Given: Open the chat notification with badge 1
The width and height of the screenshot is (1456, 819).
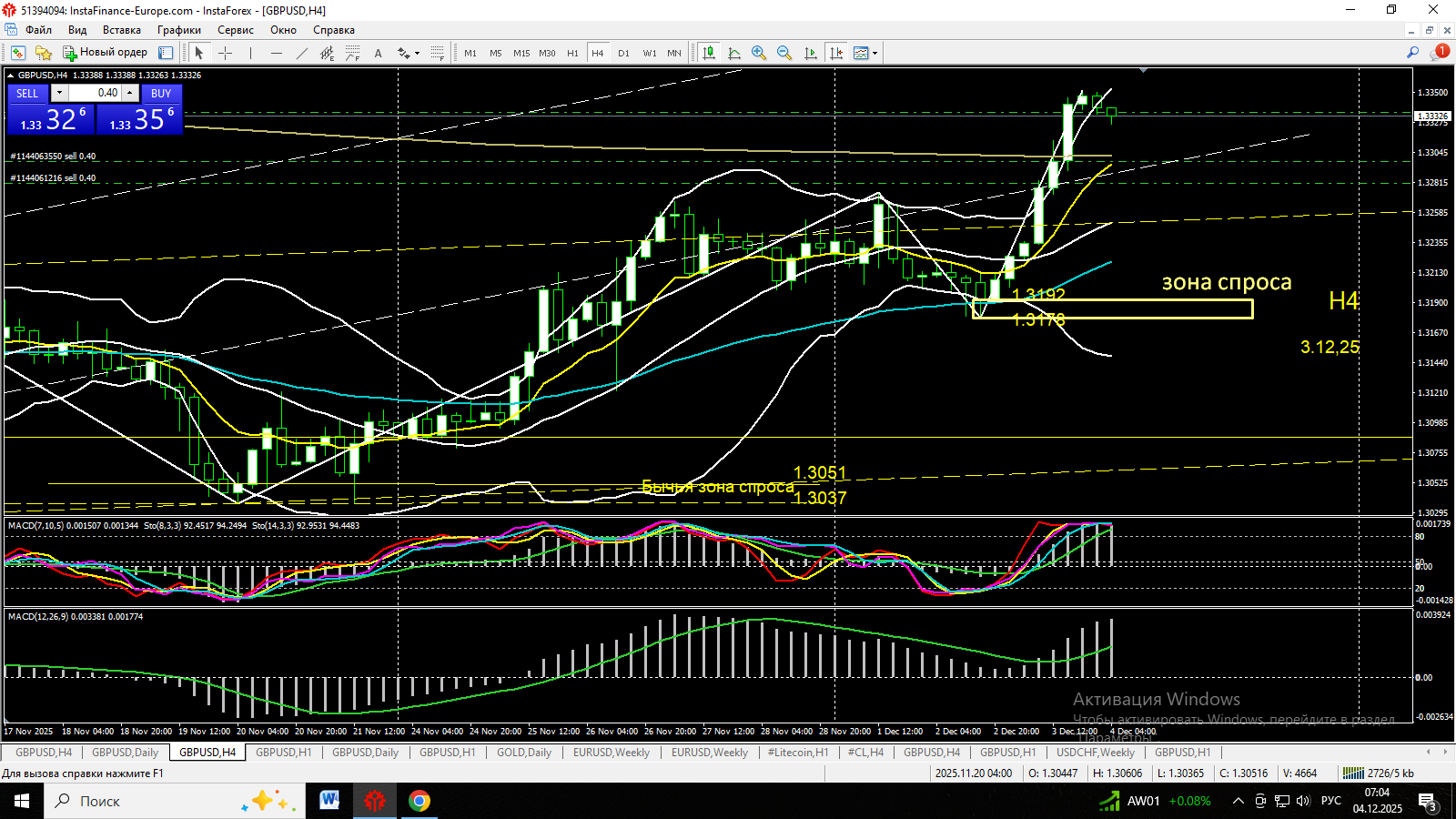Looking at the screenshot, I should click(x=1439, y=53).
